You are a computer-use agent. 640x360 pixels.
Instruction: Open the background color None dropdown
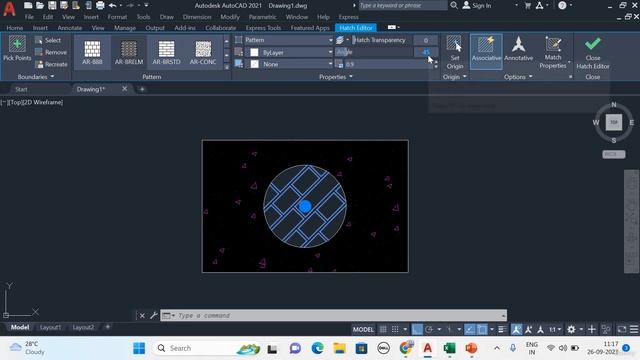(x=289, y=64)
